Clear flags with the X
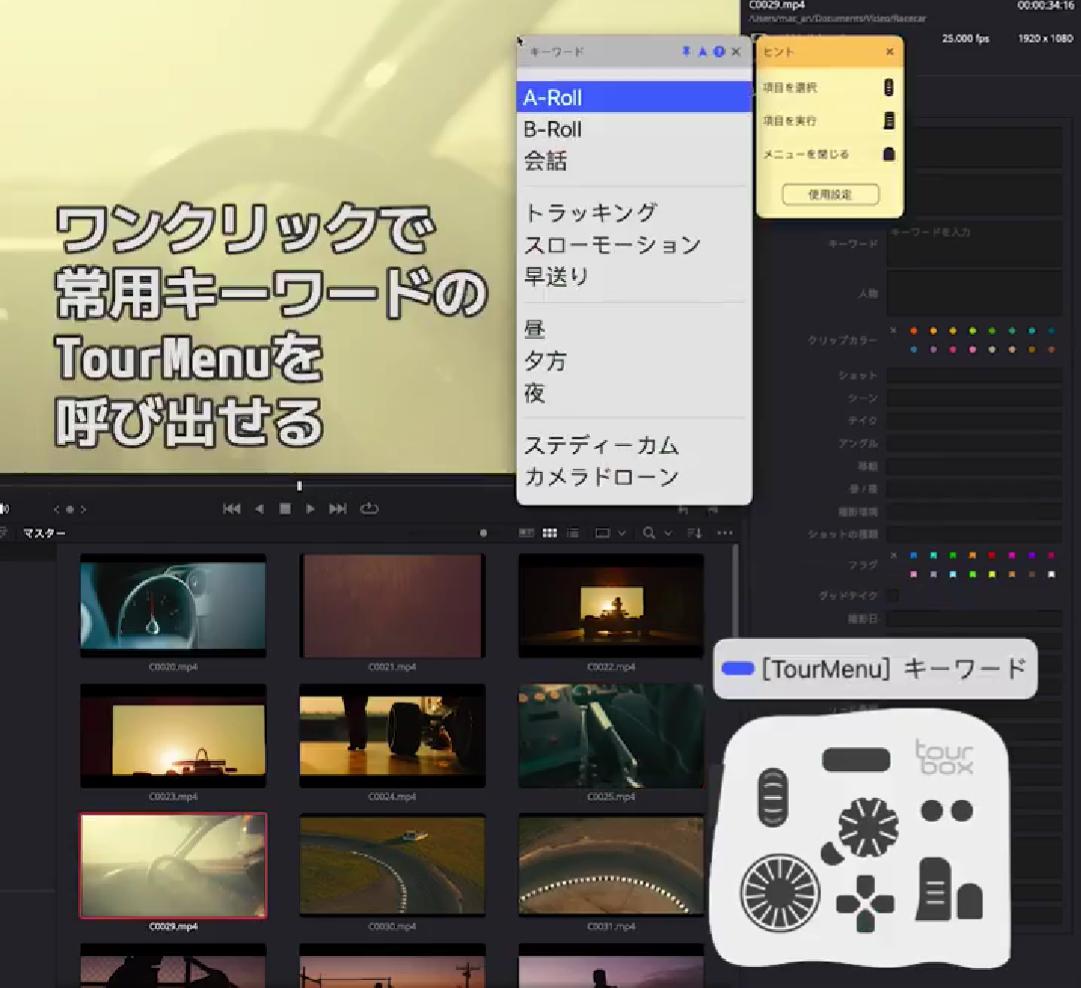1081x988 pixels. coord(893,555)
